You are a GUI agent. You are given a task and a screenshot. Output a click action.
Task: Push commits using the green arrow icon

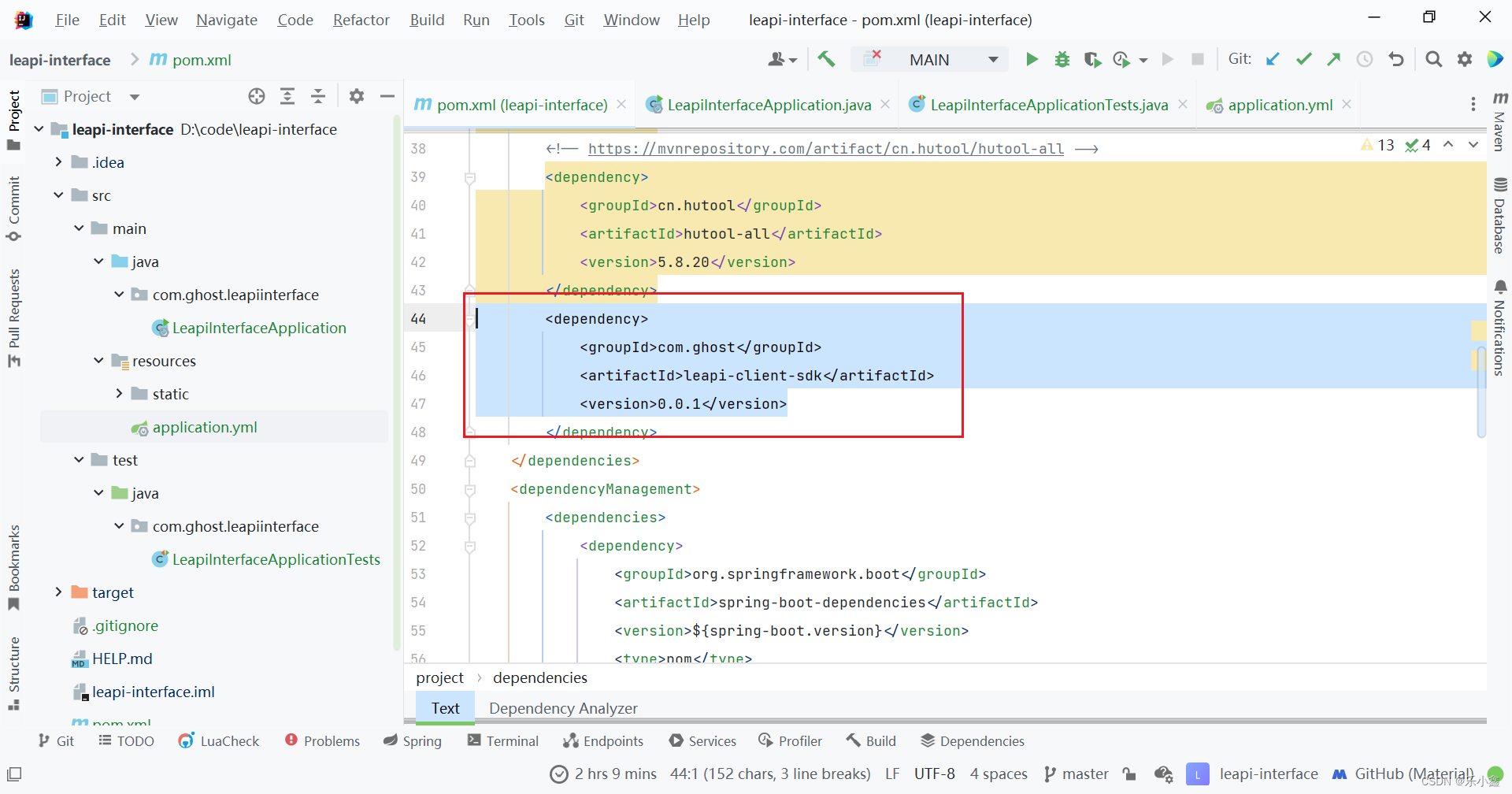pyautogui.click(x=1334, y=59)
